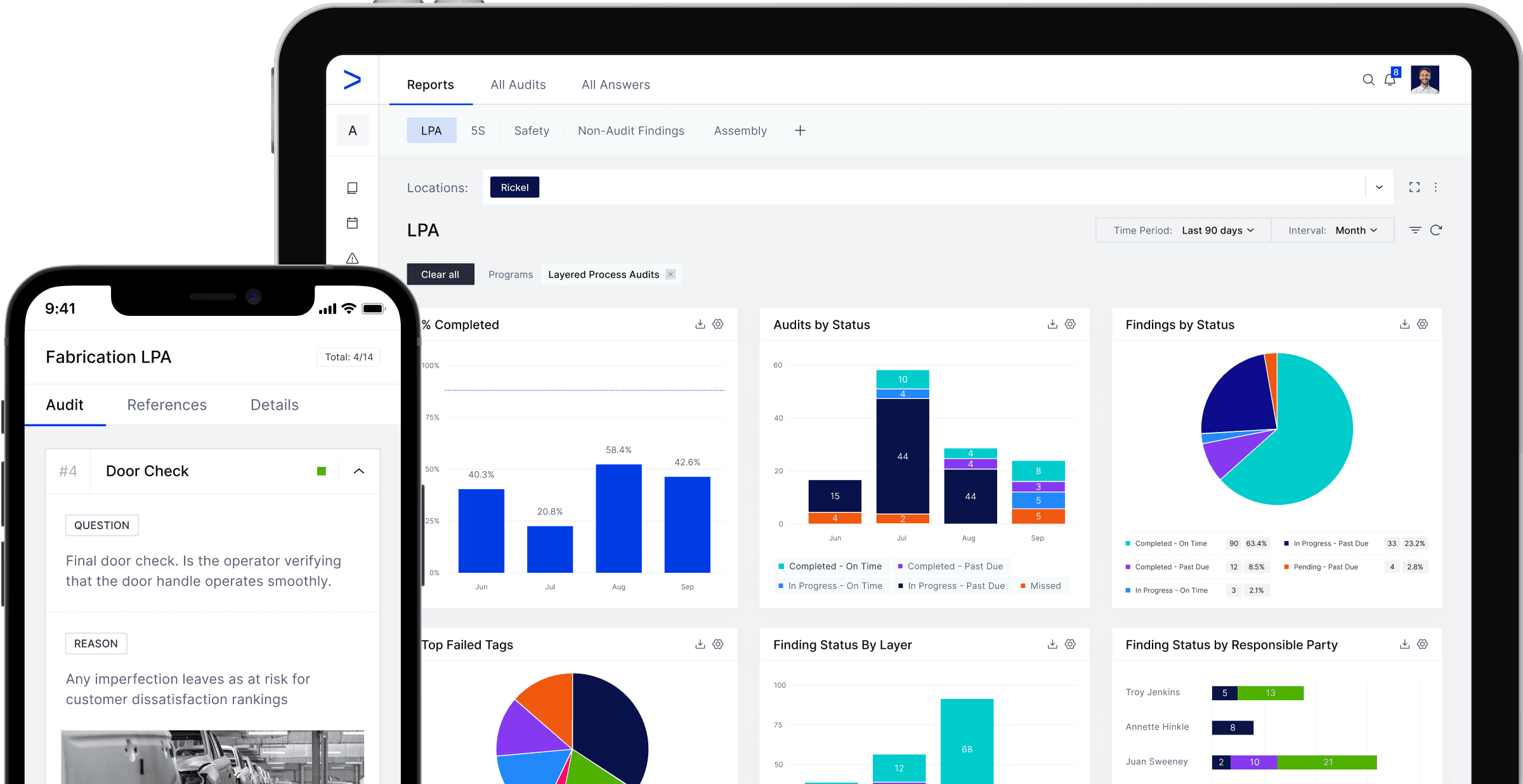Open the References tab on phone
This screenshot has width=1523, height=784.
tap(167, 405)
